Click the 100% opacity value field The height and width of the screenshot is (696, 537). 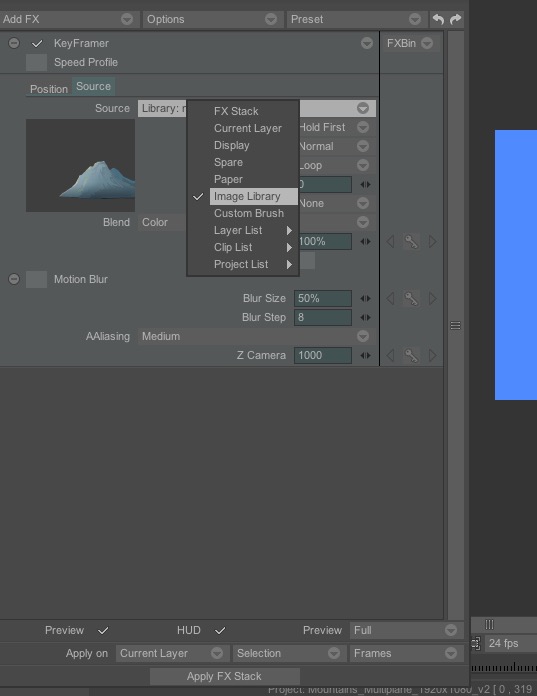pos(325,241)
